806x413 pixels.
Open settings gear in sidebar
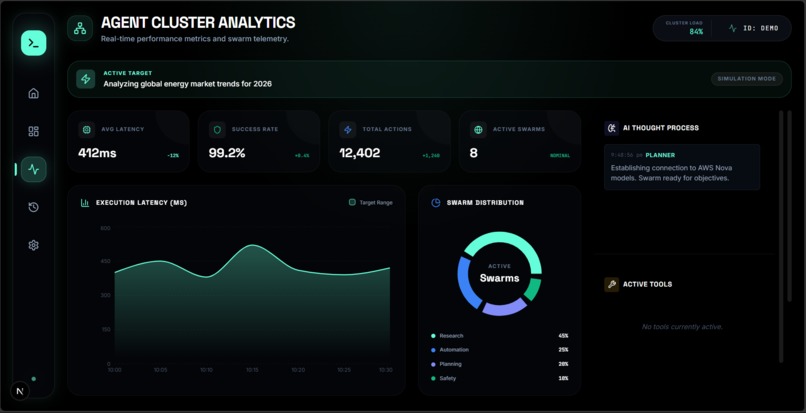point(33,245)
